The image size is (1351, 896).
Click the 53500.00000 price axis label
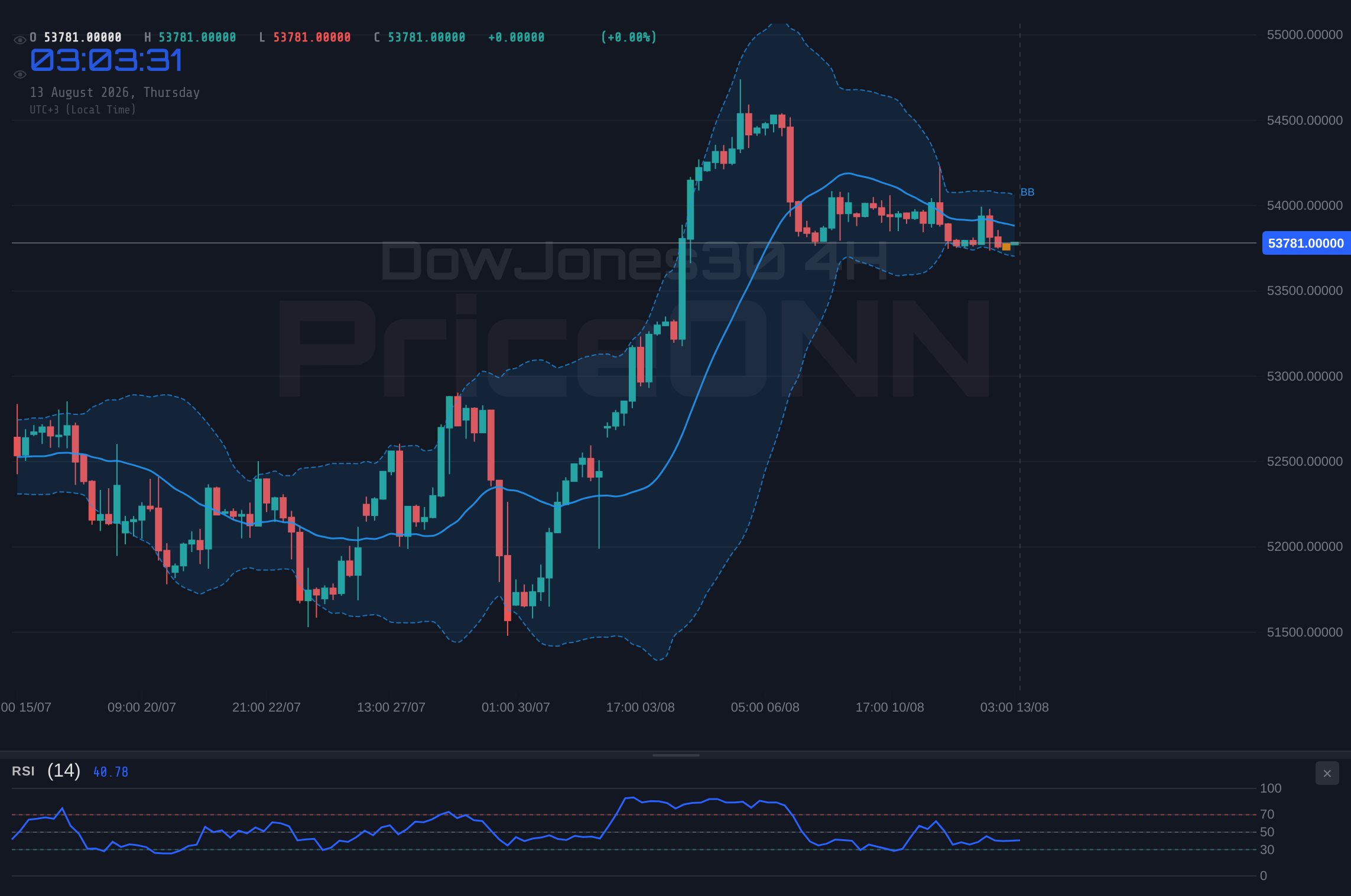(x=1305, y=291)
